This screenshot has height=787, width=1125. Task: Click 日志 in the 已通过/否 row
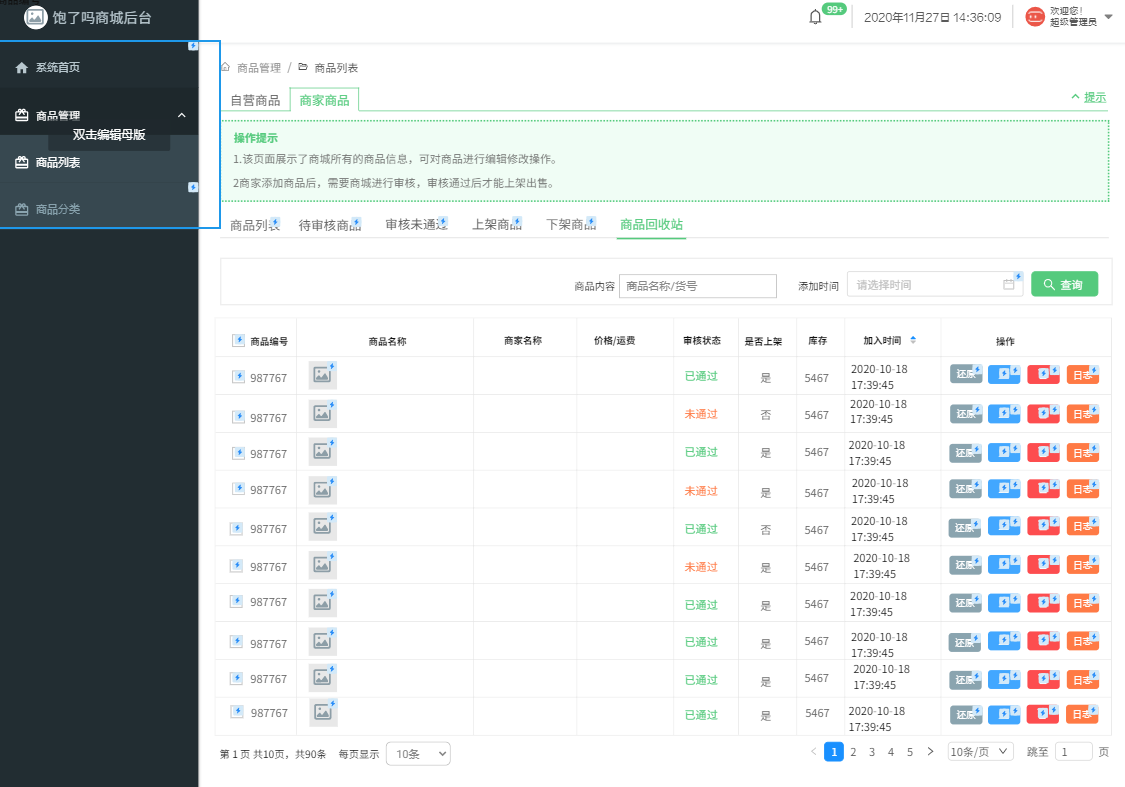click(1083, 526)
